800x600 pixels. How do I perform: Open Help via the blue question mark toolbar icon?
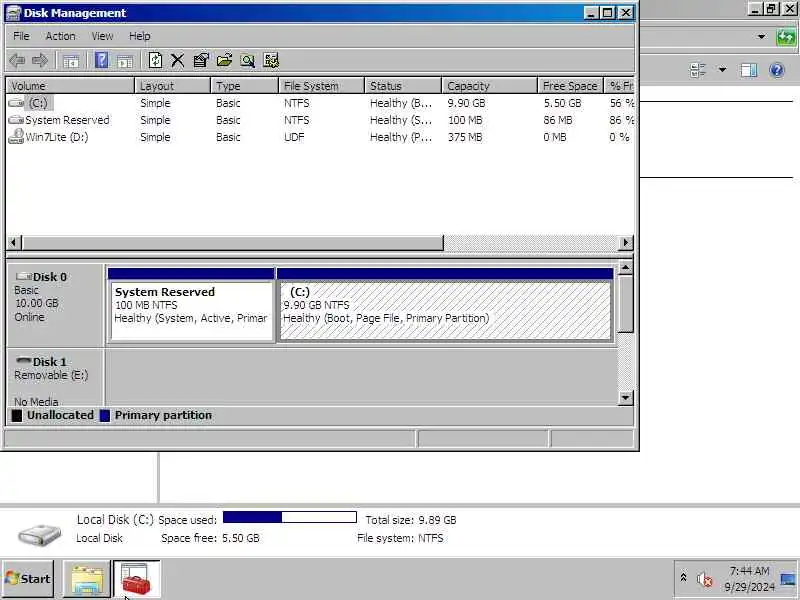point(101,61)
